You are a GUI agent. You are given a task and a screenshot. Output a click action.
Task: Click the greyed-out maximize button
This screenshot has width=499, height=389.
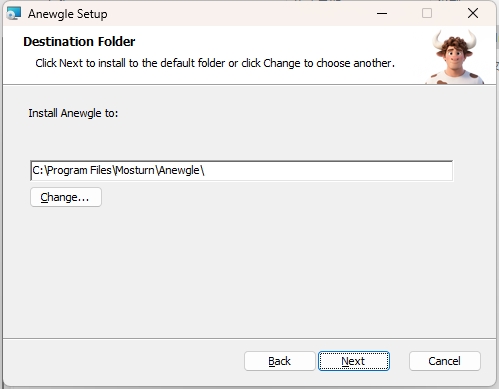point(427,13)
